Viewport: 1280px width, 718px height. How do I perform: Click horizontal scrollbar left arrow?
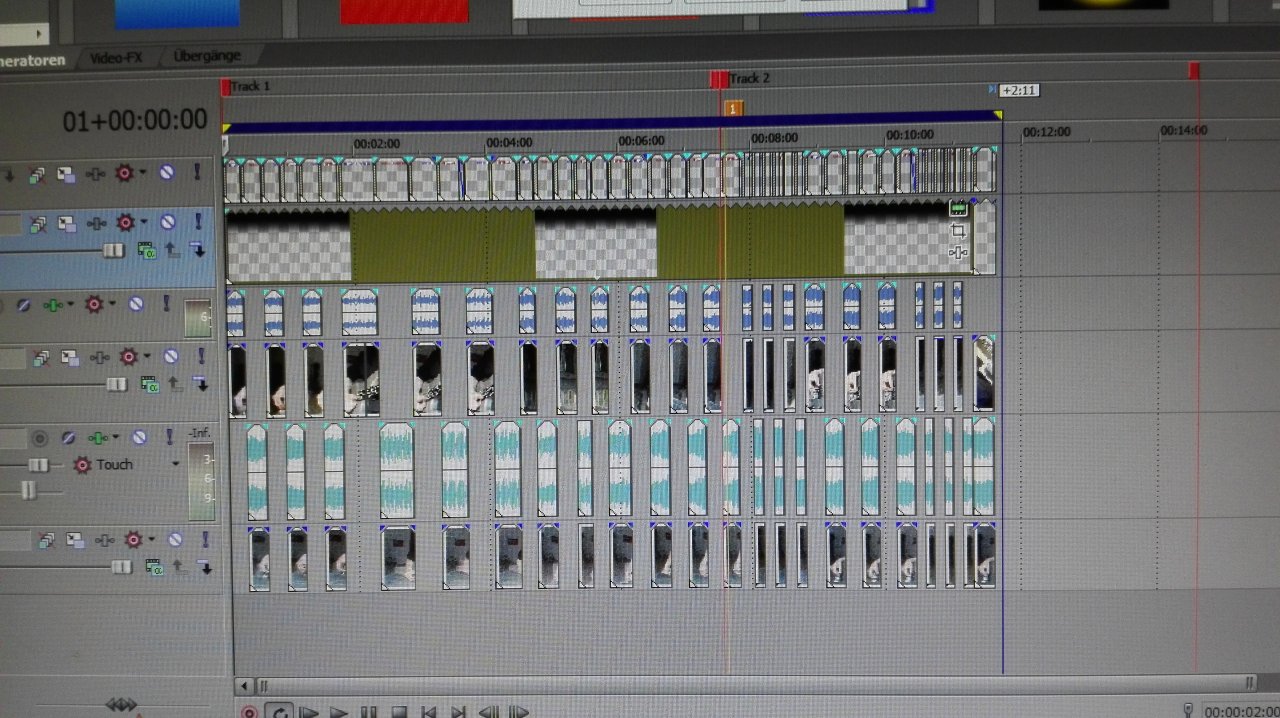coord(245,686)
